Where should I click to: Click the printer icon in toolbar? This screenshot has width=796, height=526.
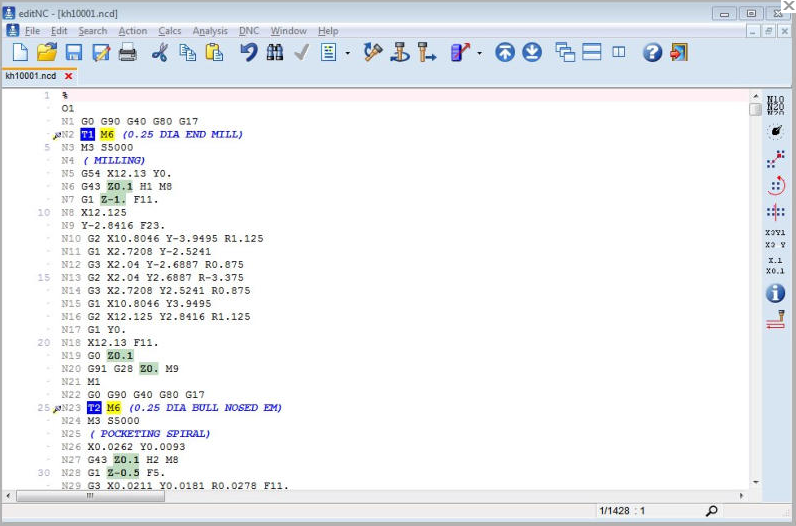[x=127, y=53]
